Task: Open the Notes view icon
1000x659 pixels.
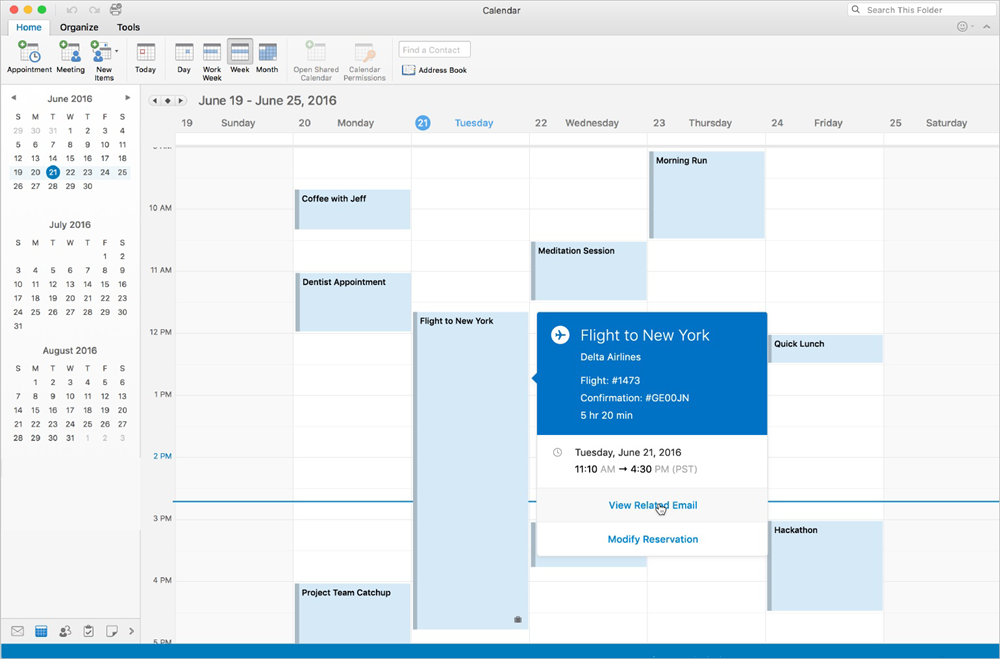Action: pos(112,631)
